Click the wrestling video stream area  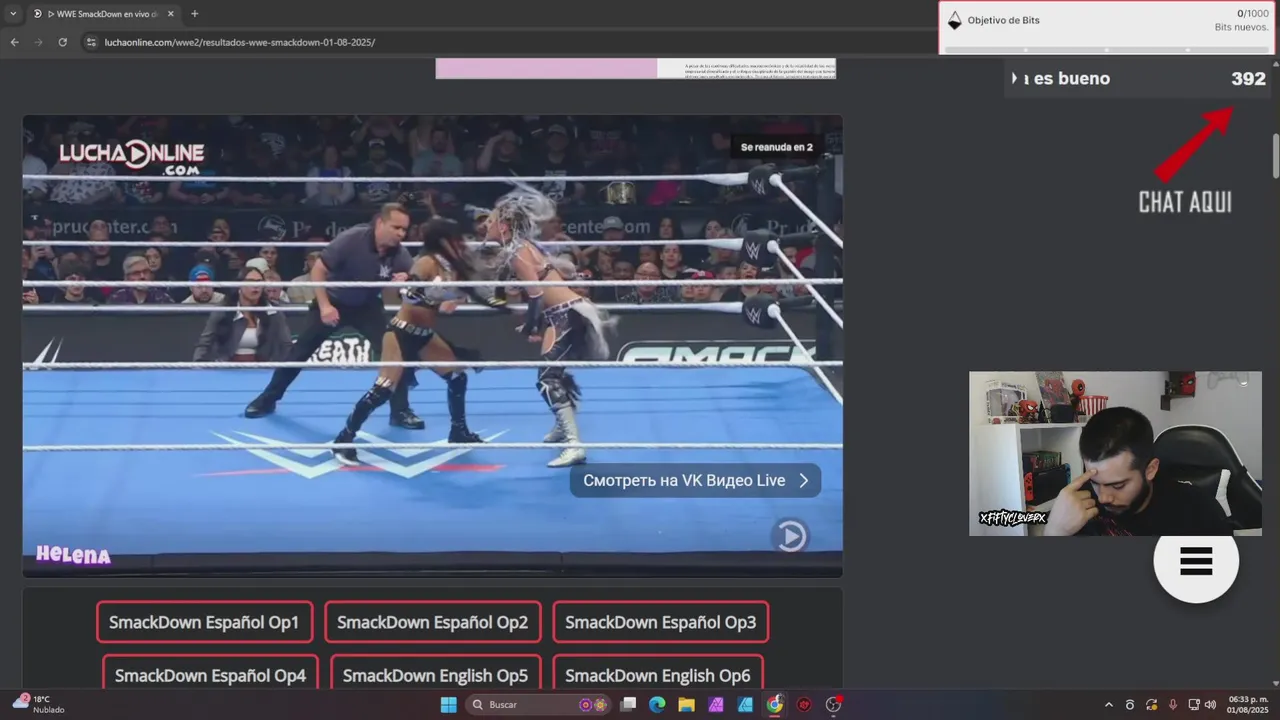[432, 346]
